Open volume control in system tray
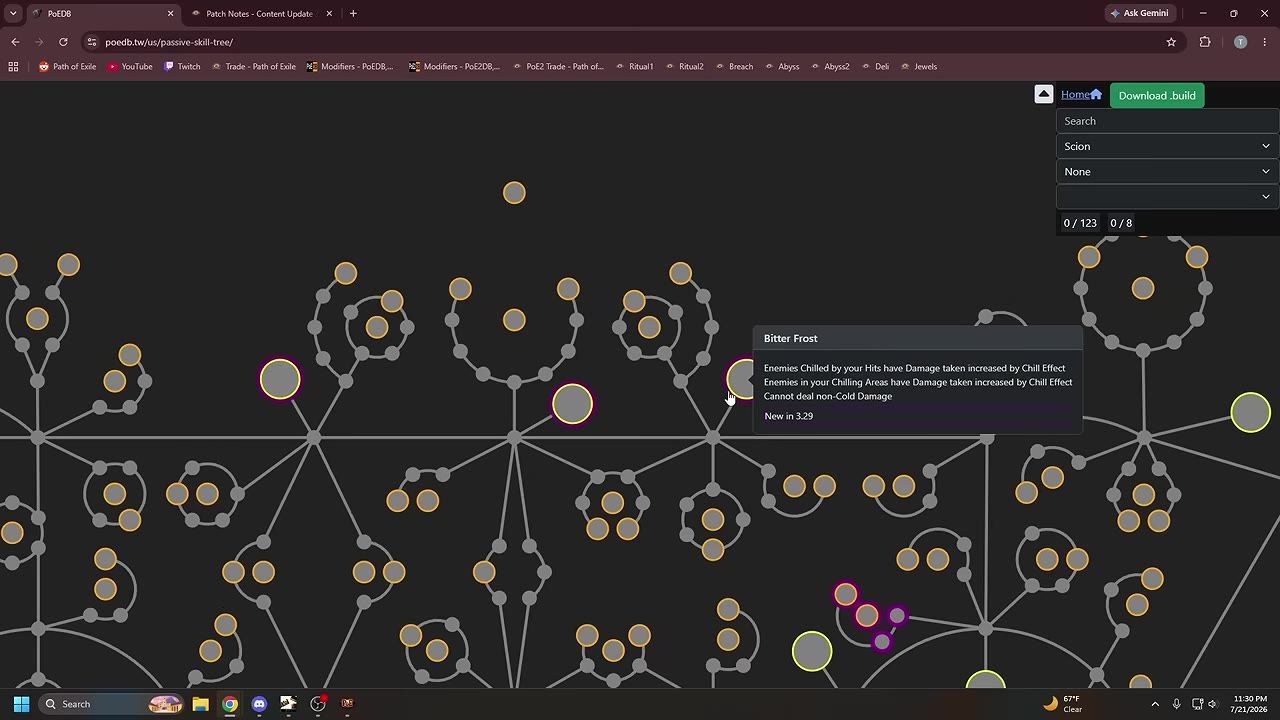This screenshot has height=720, width=1280. click(1212, 704)
